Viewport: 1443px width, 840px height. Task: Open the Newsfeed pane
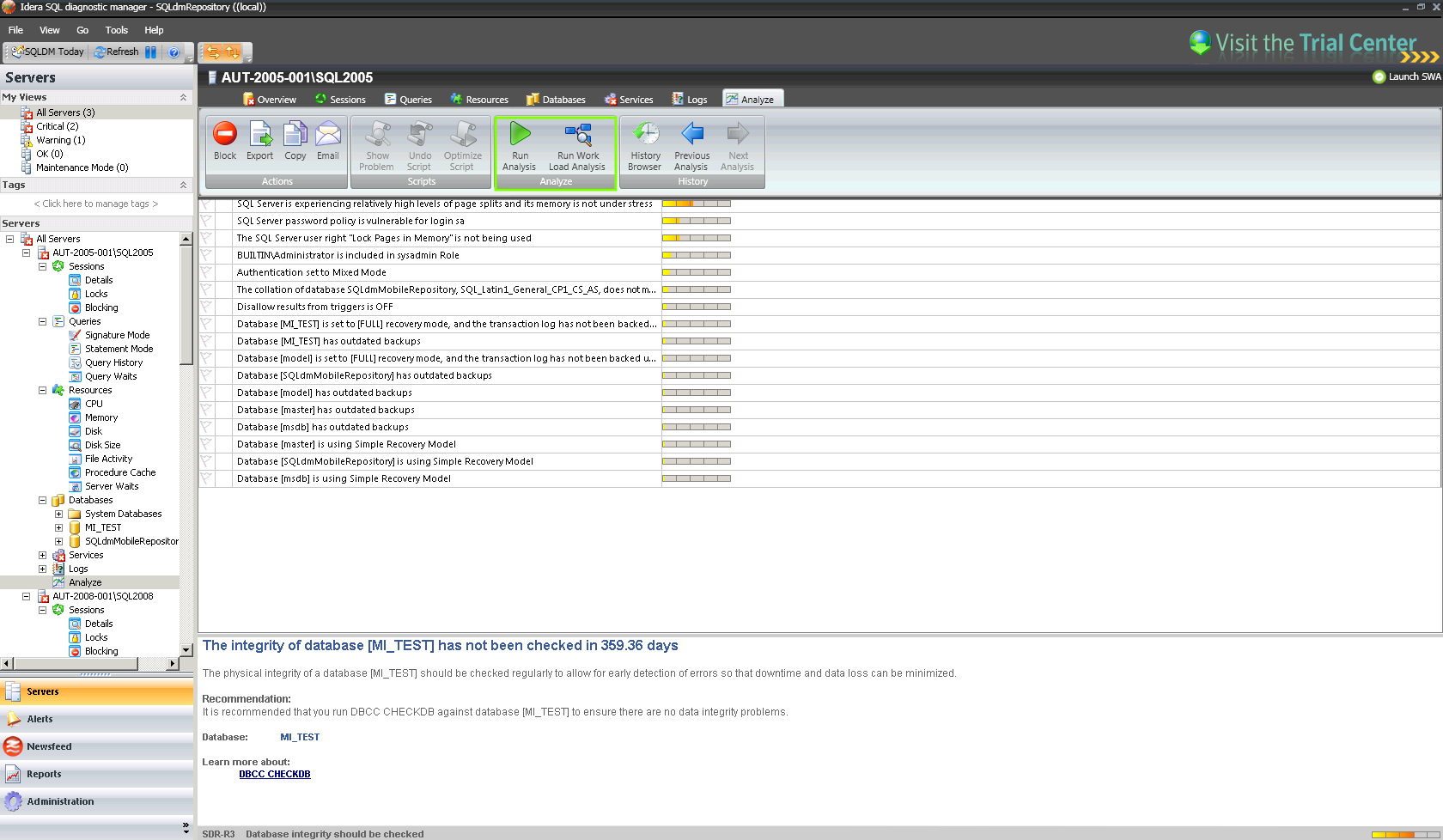[x=96, y=746]
